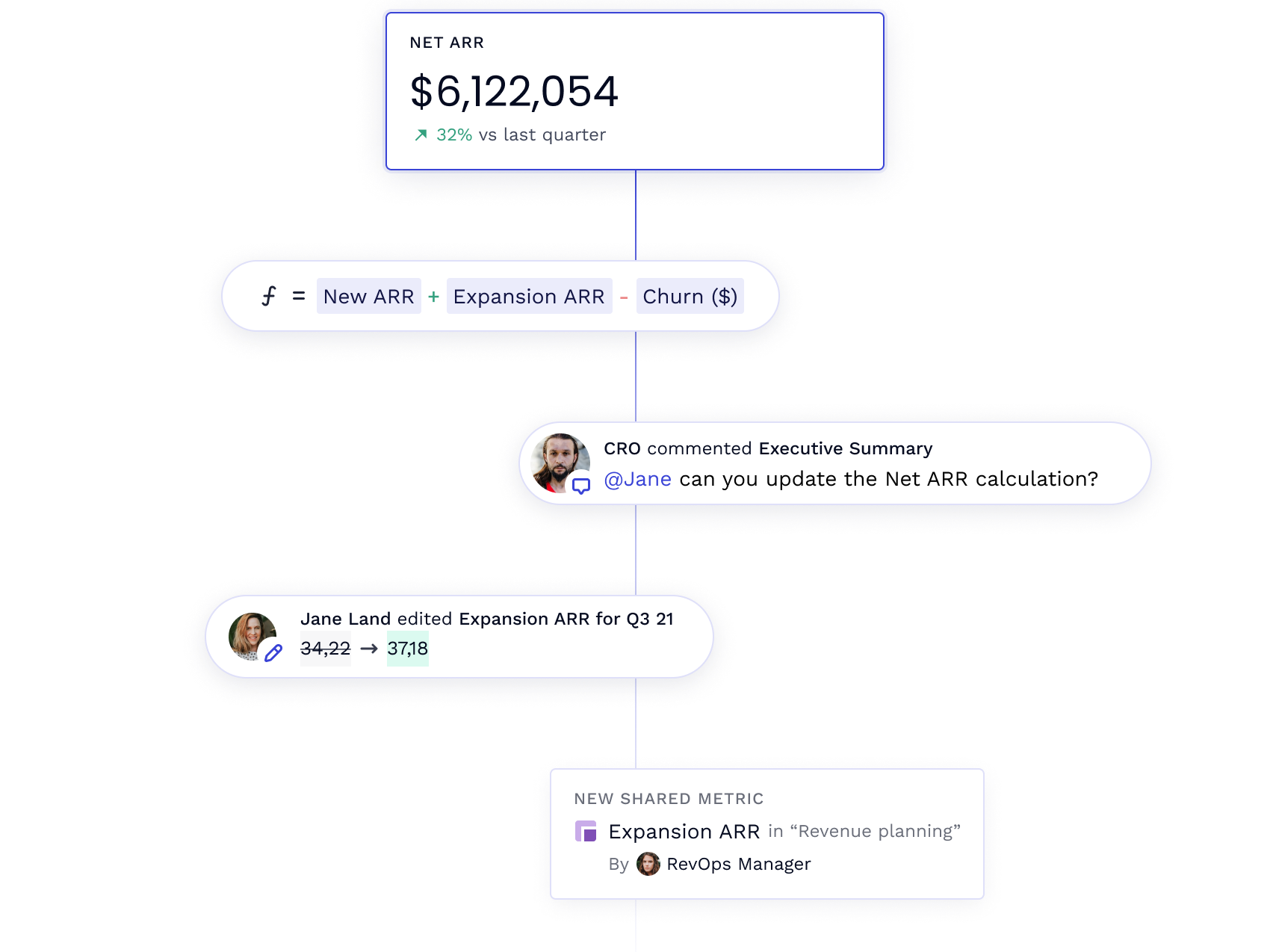Open the "Revenue planning" link
The width and height of the screenshot is (1270, 952).
point(875,831)
